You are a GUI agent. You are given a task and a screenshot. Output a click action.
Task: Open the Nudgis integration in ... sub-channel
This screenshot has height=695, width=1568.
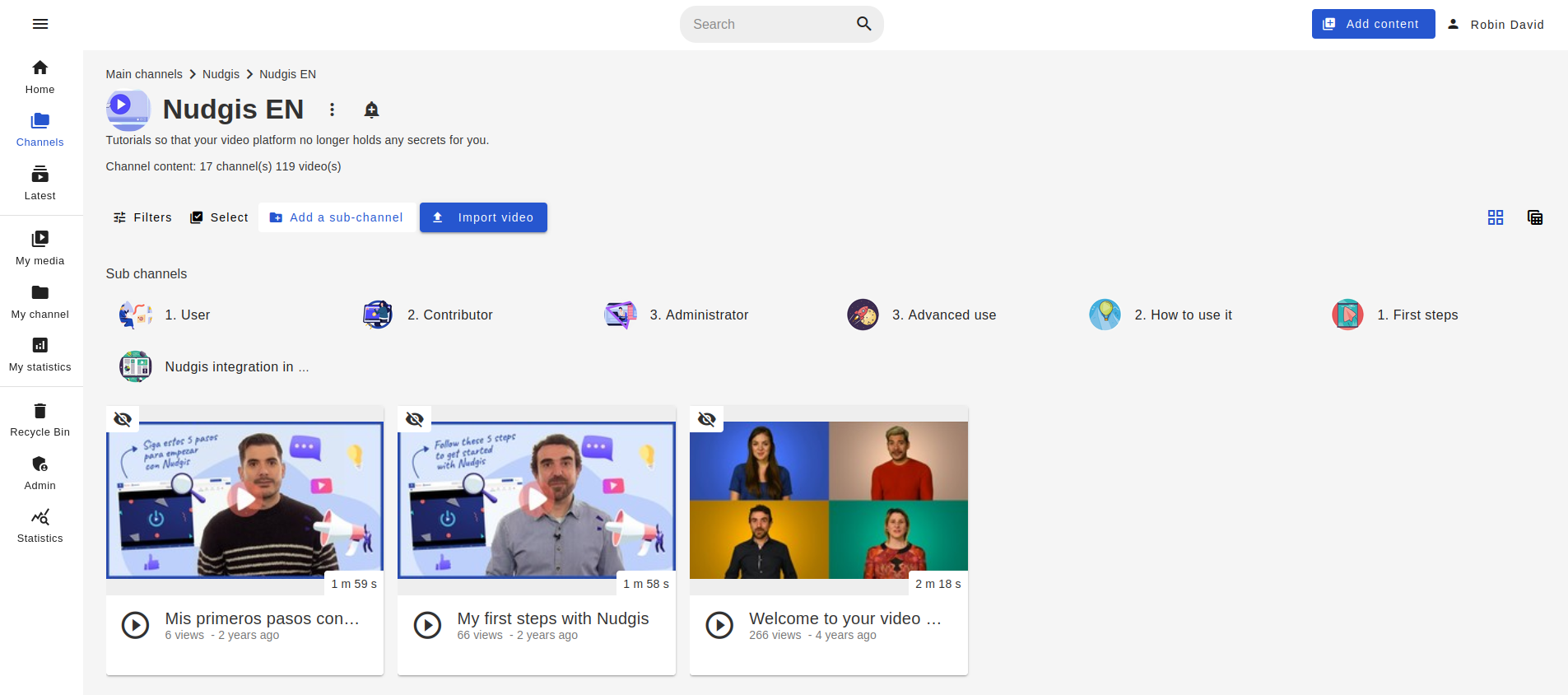237,366
